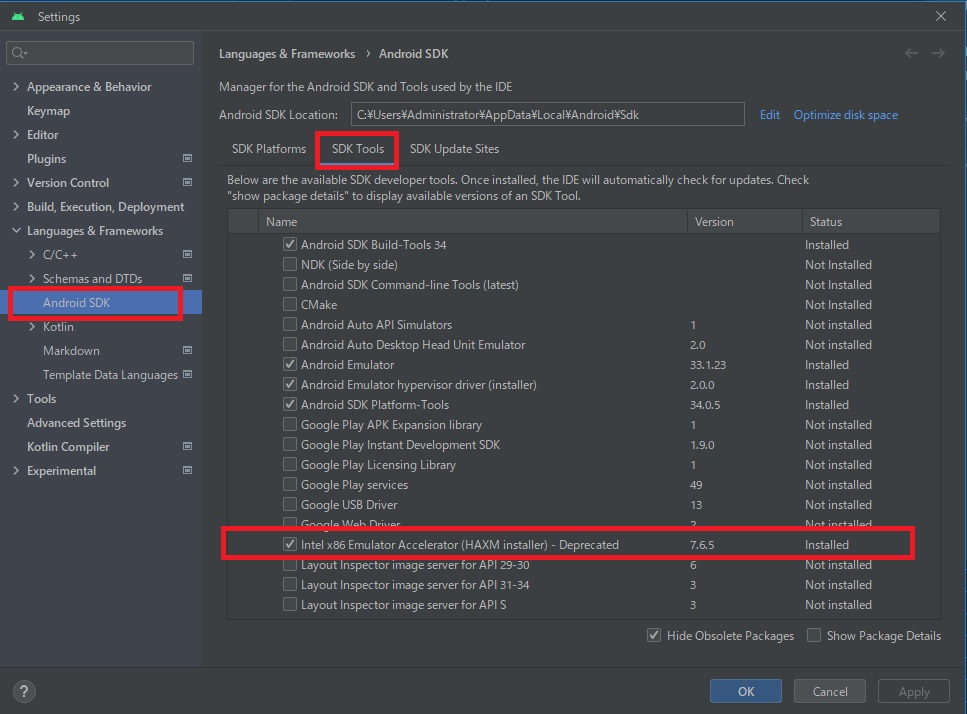967x714 pixels.
Task: Click the search magnifier icon in settings
Action: 20,53
